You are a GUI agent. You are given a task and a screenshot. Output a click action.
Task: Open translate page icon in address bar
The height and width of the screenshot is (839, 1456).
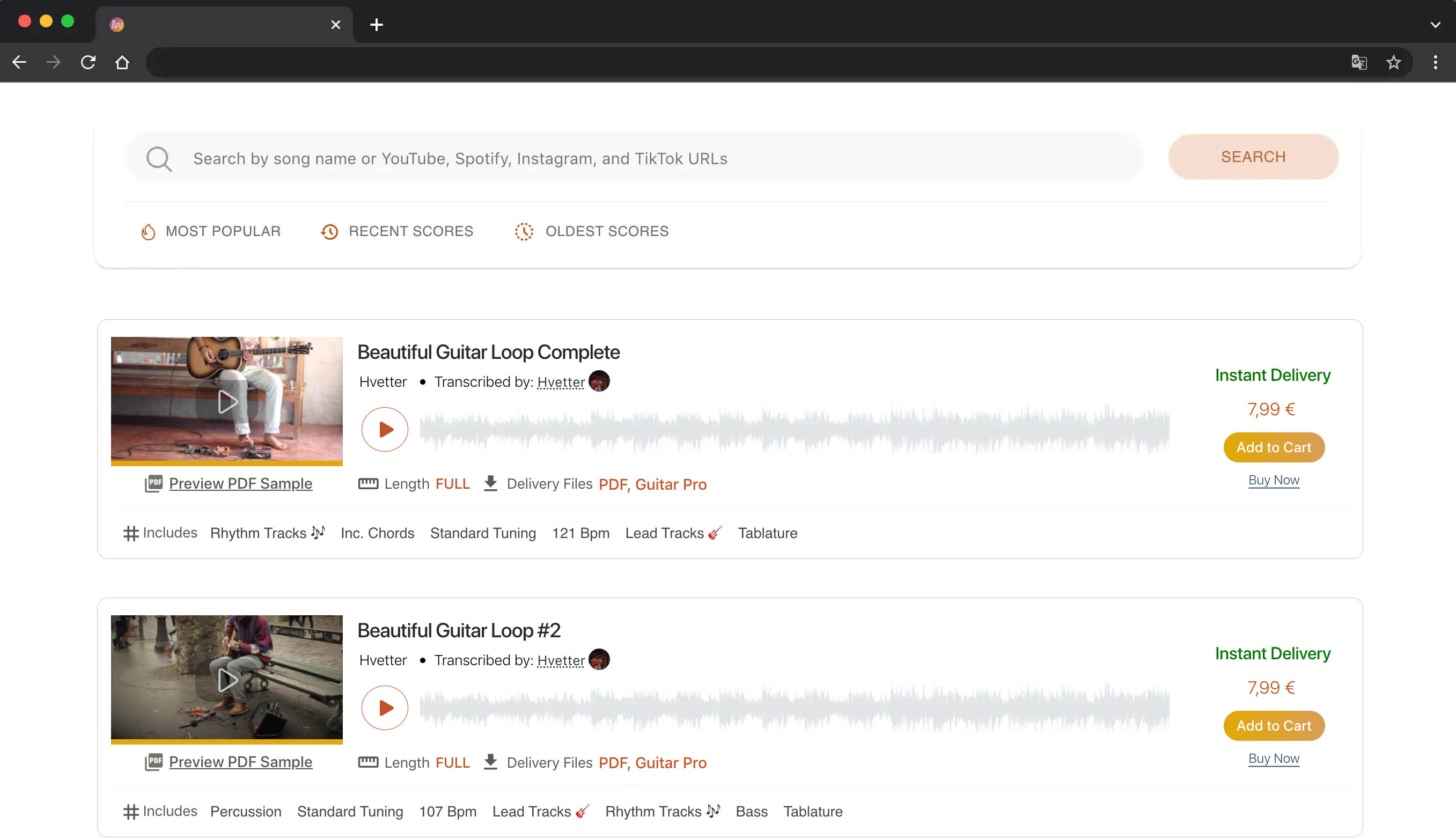[1358, 62]
